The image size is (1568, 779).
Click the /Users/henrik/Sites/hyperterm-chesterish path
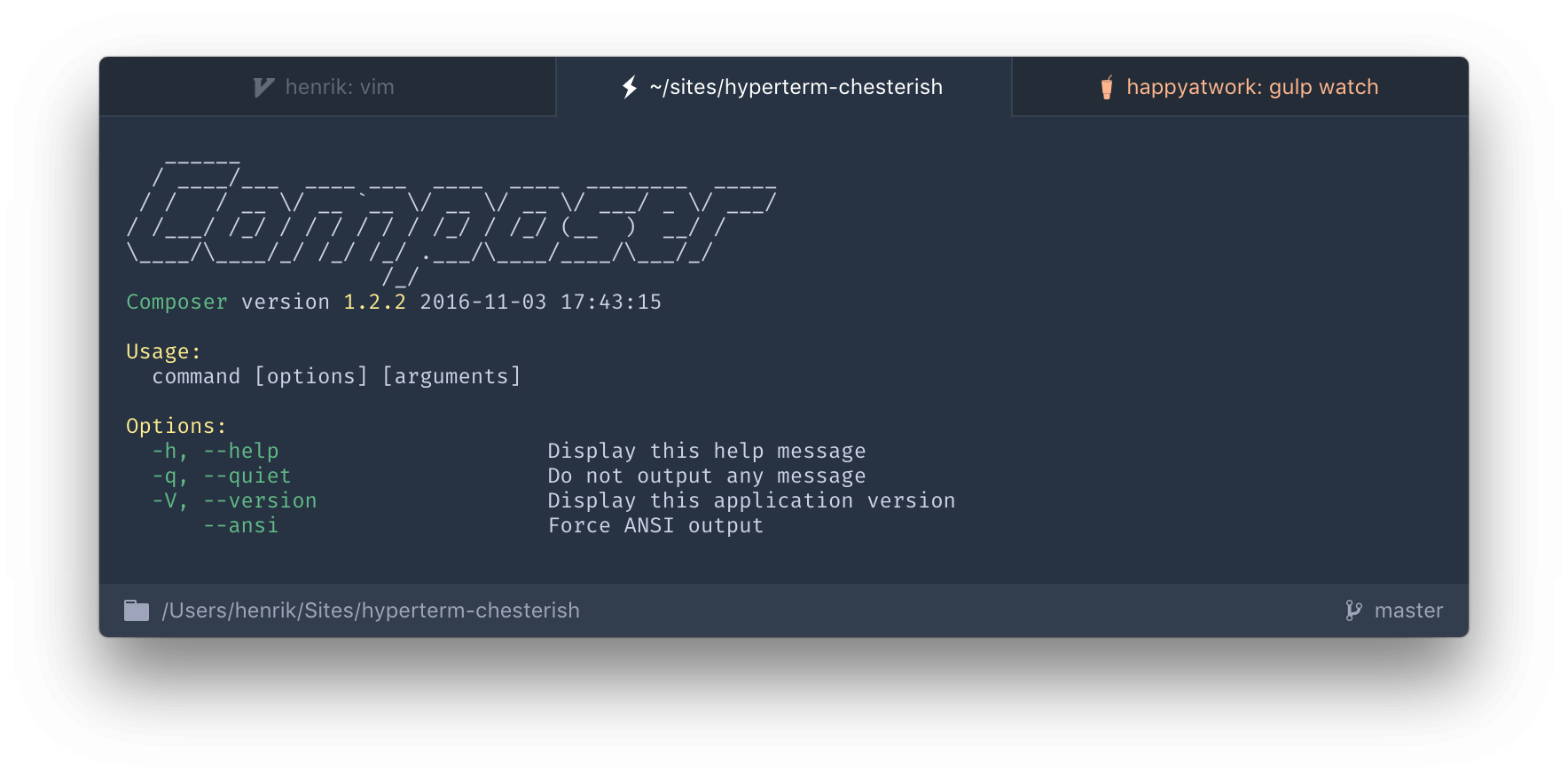tap(371, 610)
